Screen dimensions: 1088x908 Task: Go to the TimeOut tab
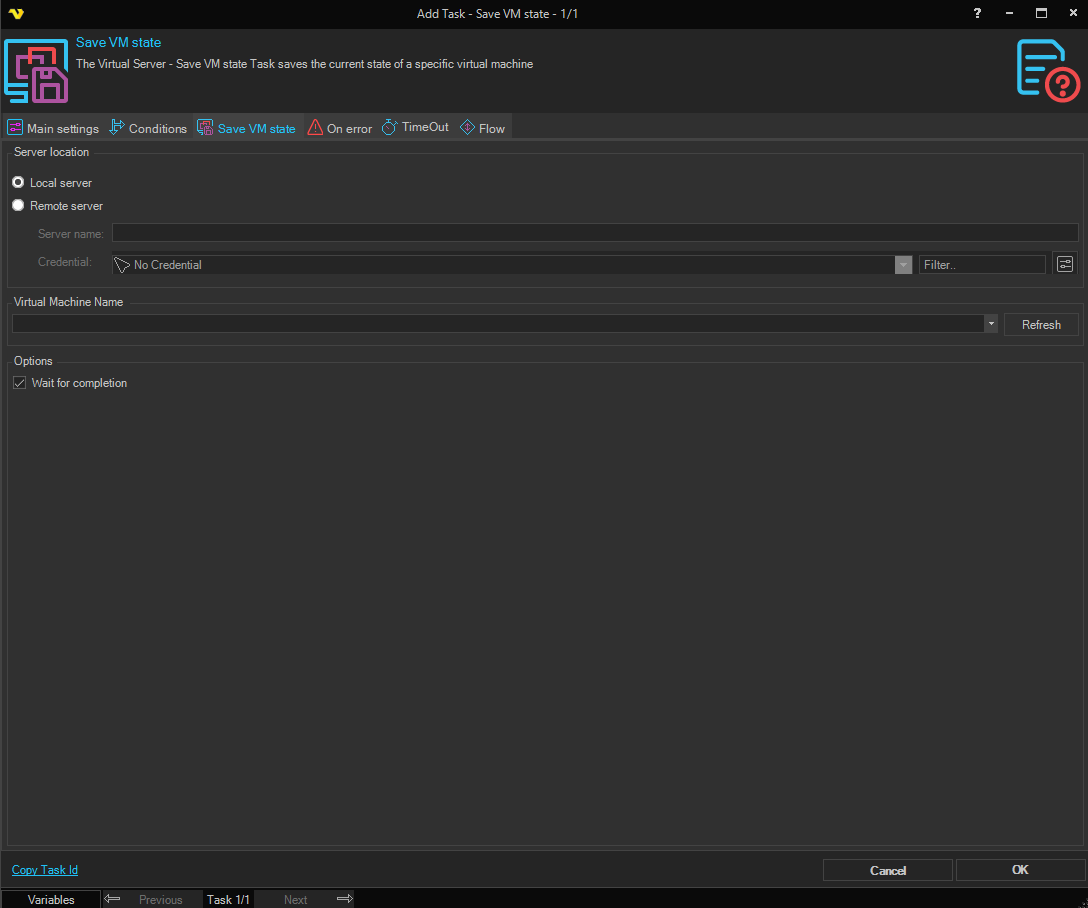415,128
